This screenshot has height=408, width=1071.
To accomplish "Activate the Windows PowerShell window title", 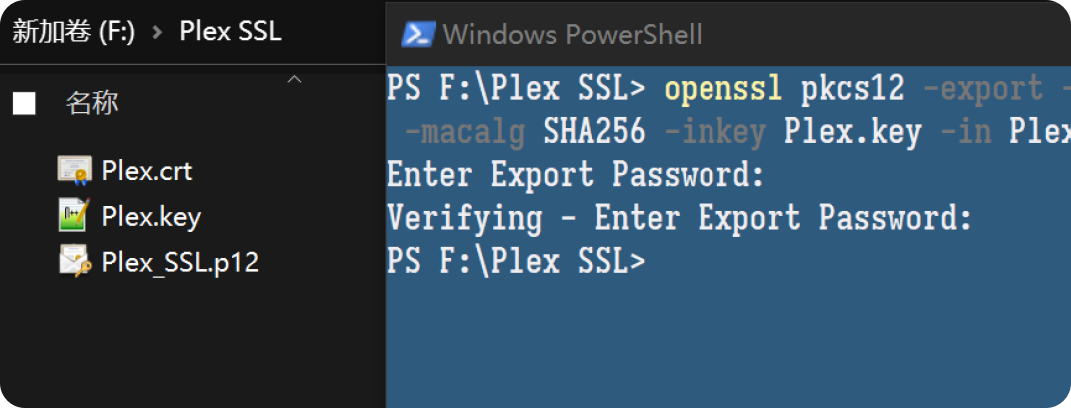I will (x=572, y=33).
